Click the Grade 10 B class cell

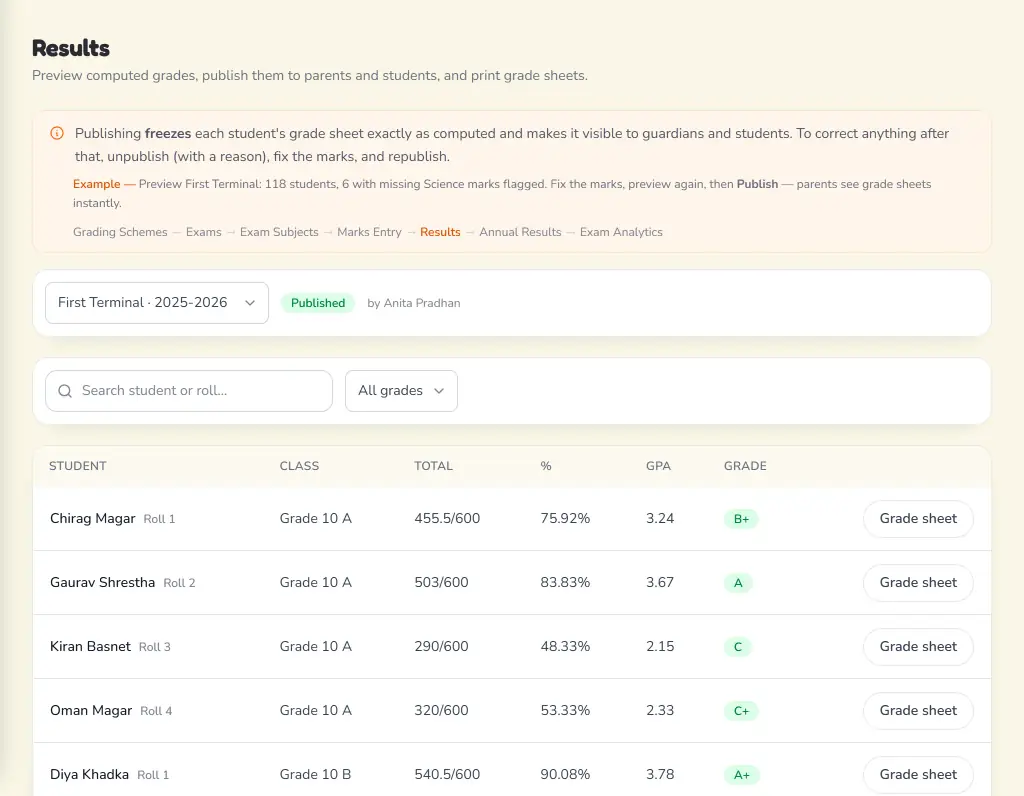click(x=315, y=774)
